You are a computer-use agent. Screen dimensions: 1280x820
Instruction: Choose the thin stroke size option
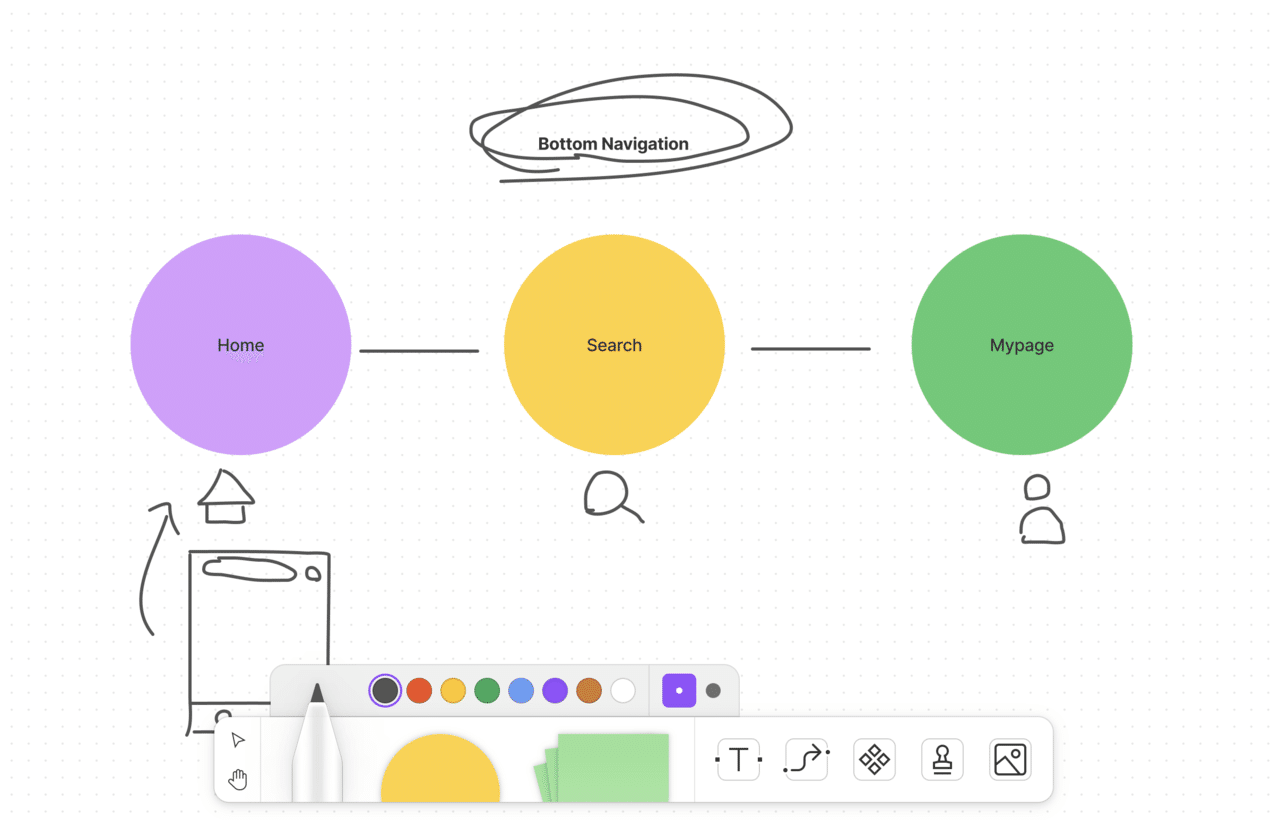pyautogui.click(x=679, y=690)
